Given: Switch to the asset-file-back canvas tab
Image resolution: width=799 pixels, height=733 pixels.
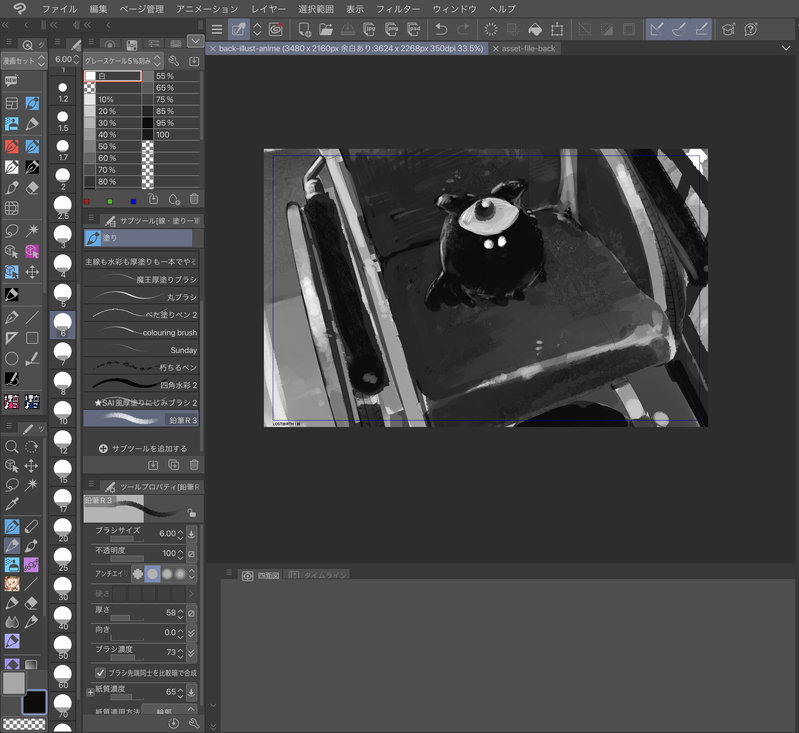Looking at the screenshot, I should click(x=528, y=48).
